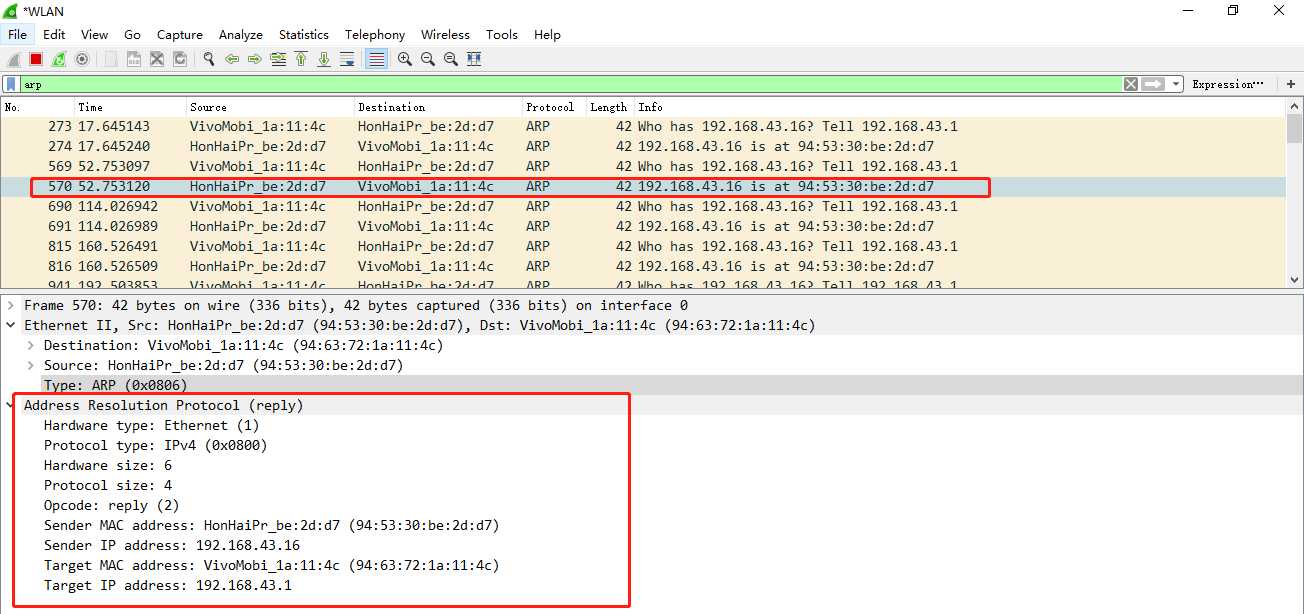Click the display filter bookmark icon
Image resolution: width=1304 pixels, height=614 pixels.
point(11,84)
